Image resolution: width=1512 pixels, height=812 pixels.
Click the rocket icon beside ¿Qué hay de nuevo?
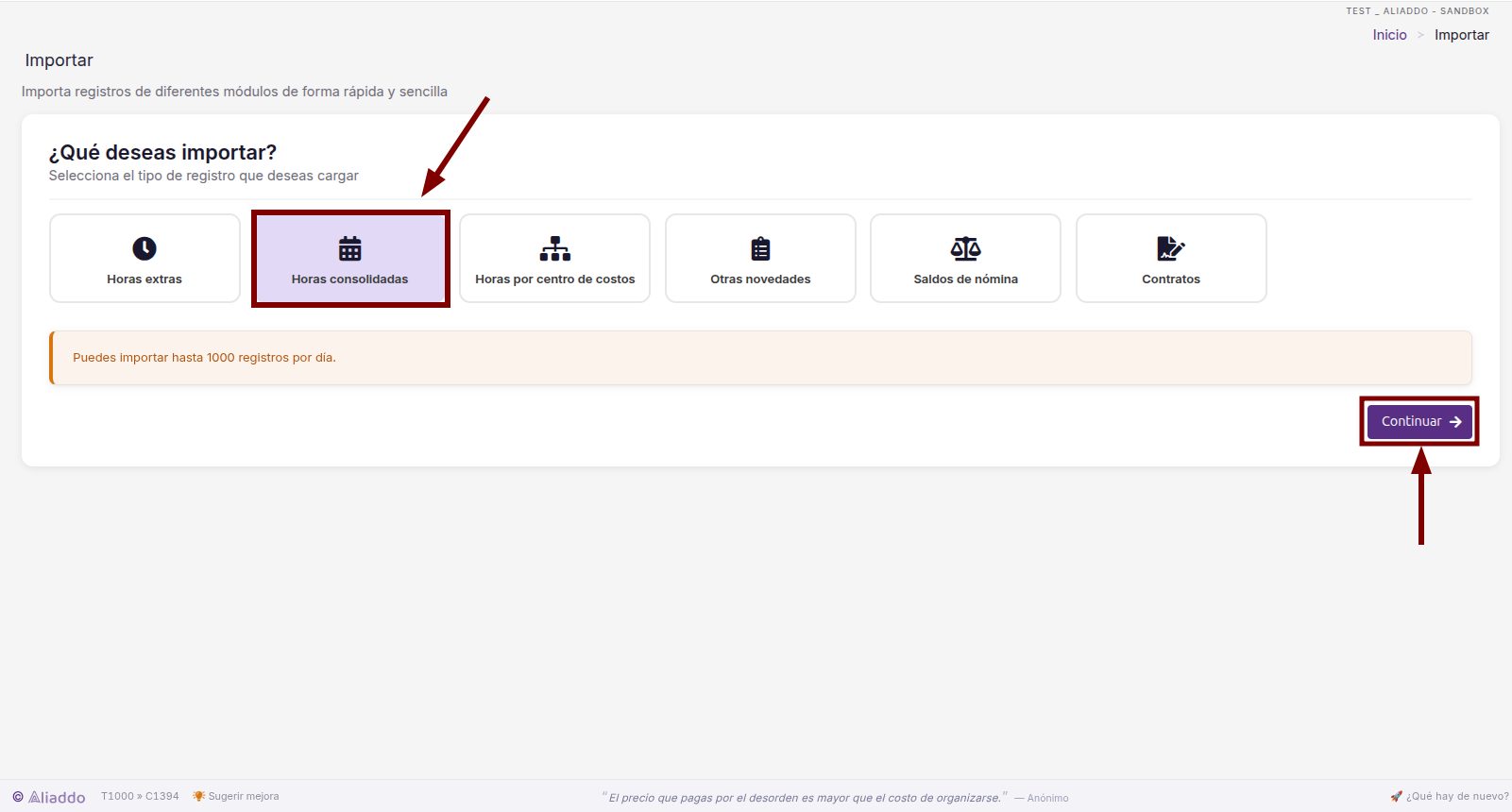coord(1396,796)
